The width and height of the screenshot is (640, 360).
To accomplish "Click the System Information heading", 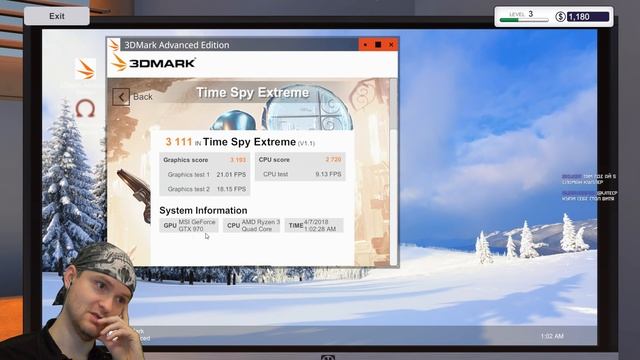I will 203,211.
